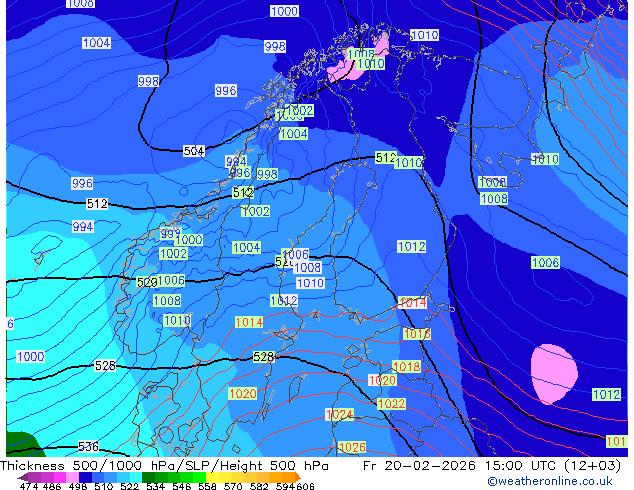The image size is (634, 490).
Task: Click the red '1026' pressure label
Action: tap(353, 447)
